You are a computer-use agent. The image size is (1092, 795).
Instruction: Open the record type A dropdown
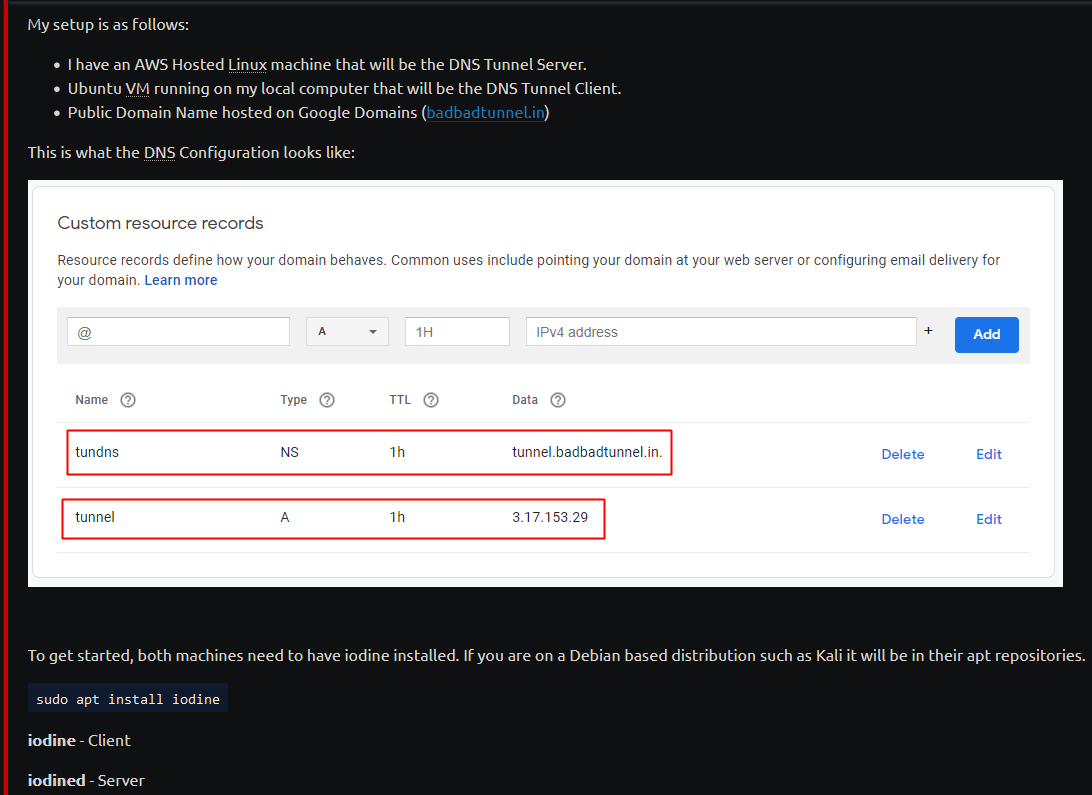click(x=348, y=331)
